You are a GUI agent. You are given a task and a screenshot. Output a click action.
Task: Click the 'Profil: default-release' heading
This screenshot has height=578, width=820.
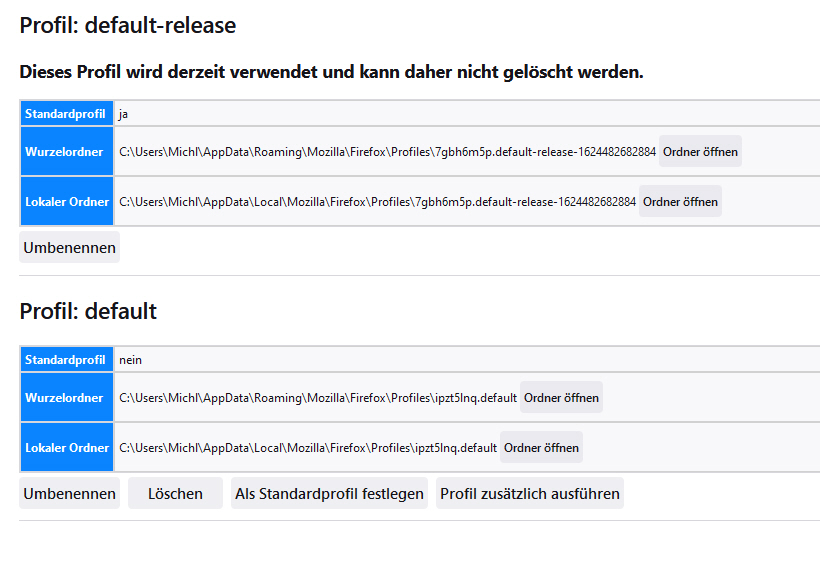[x=128, y=26]
